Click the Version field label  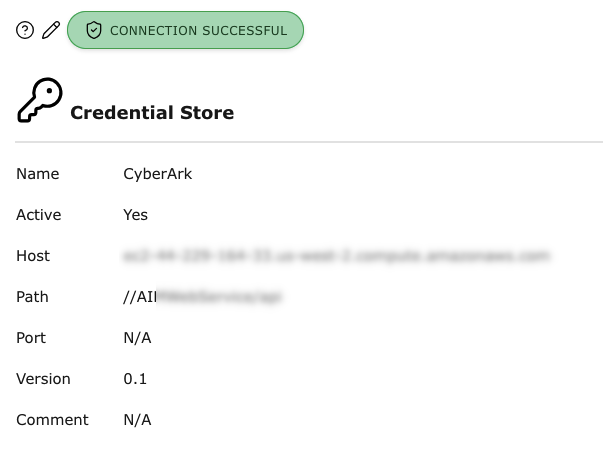point(43,379)
